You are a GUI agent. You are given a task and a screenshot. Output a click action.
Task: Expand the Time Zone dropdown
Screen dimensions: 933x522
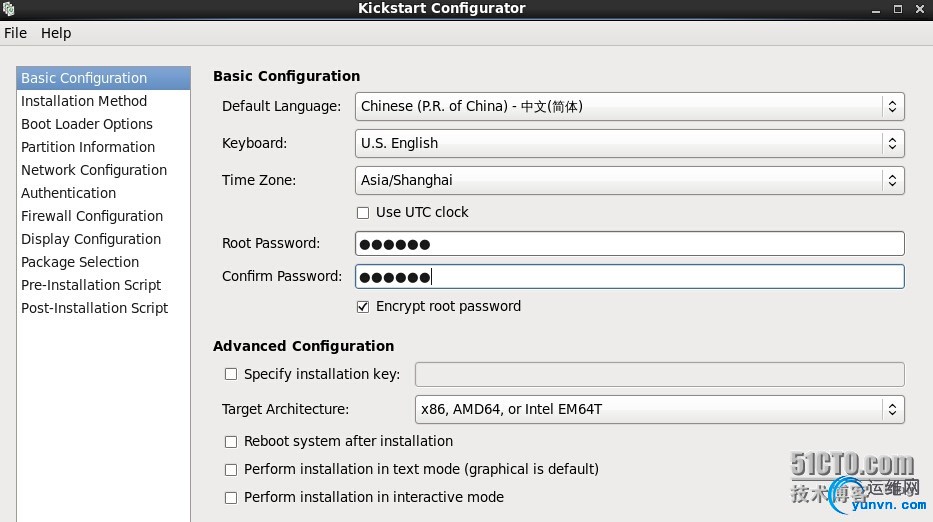(629, 180)
